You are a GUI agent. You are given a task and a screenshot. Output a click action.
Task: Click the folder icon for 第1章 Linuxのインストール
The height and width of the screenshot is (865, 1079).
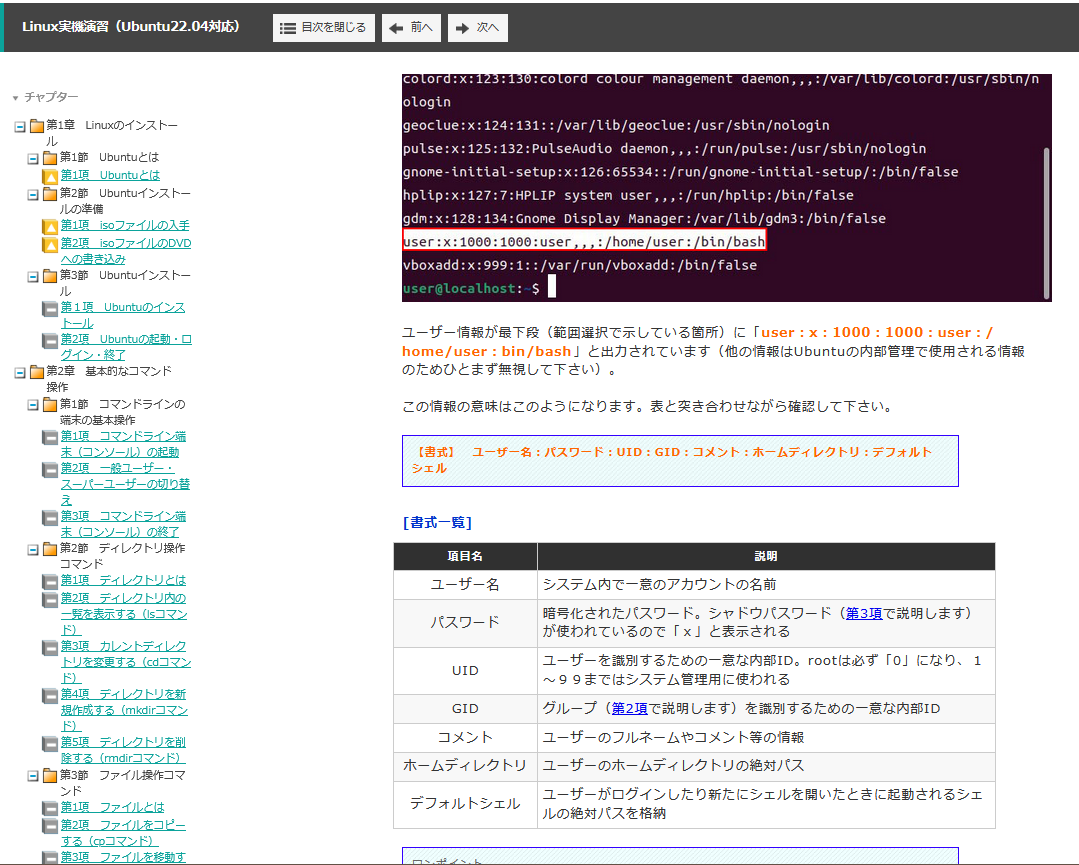37,126
